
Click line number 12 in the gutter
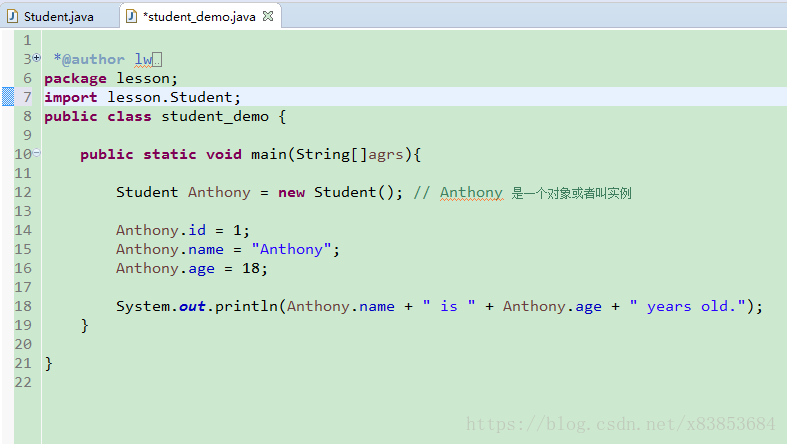tap(23, 192)
